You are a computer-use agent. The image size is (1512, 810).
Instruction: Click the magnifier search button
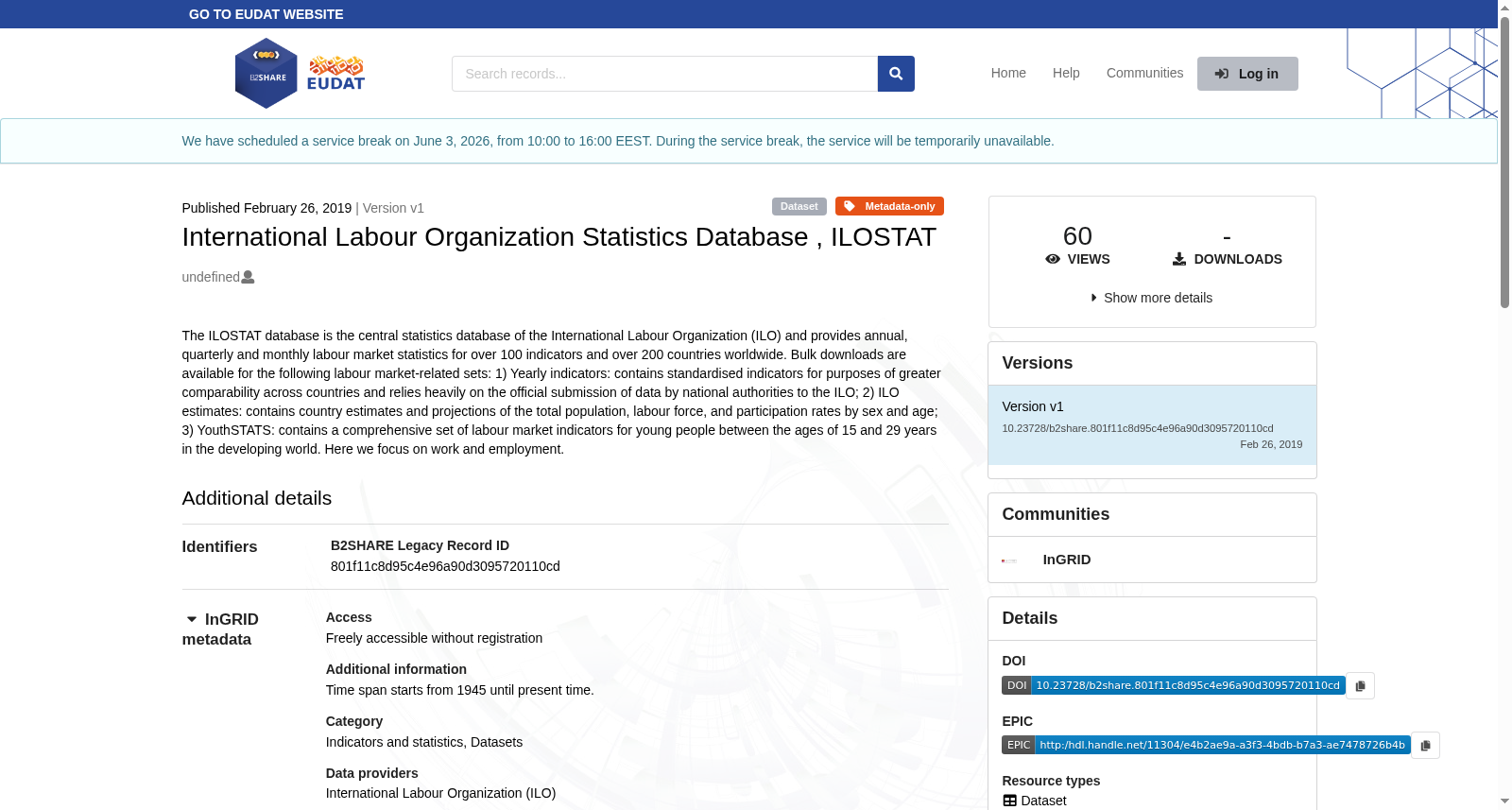tap(896, 74)
